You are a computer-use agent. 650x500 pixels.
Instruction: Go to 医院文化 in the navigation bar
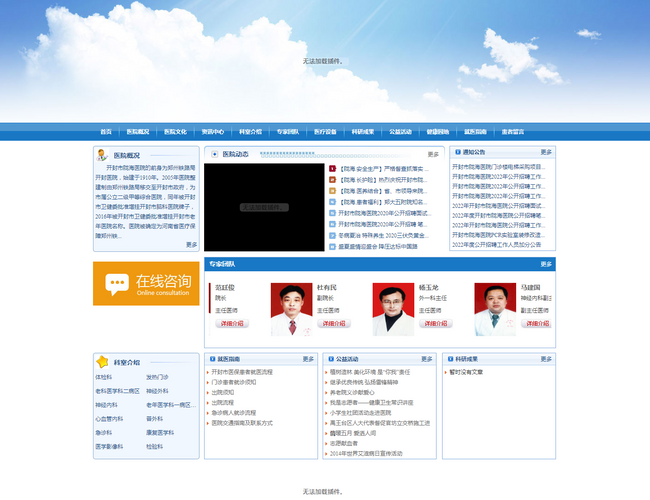pyautogui.click(x=175, y=132)
